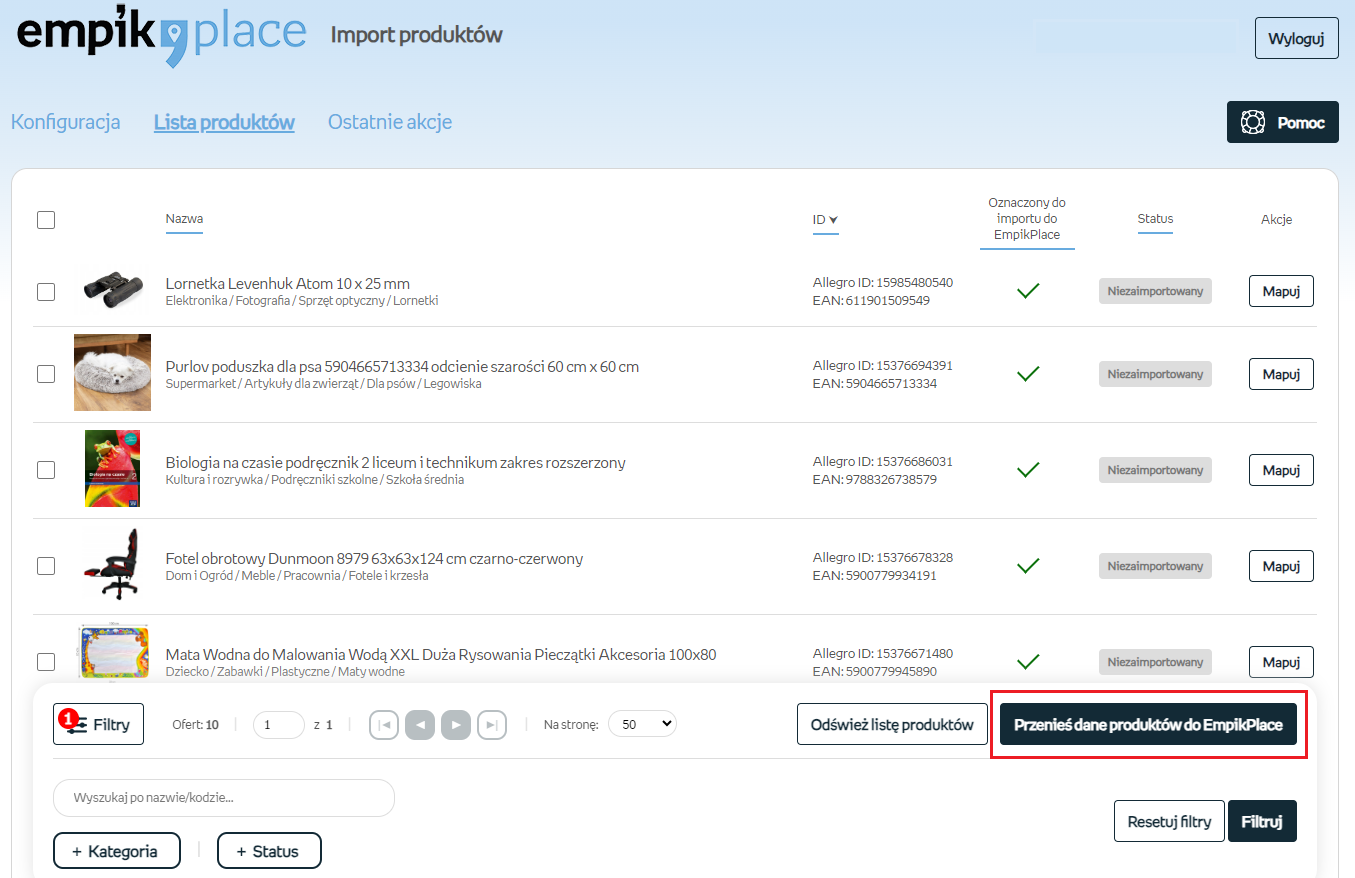Click the next page arrow button
Screen dimensions: 1355x878
pos(456,725)
